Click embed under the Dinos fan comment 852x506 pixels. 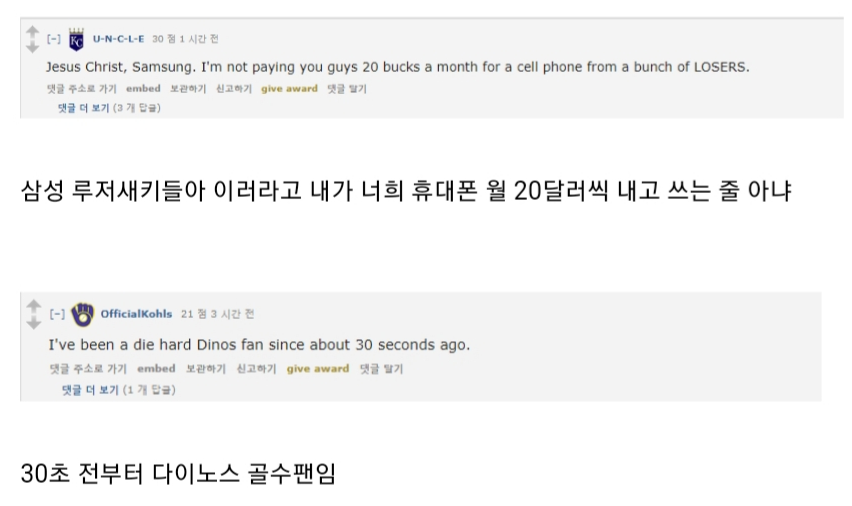155,369
